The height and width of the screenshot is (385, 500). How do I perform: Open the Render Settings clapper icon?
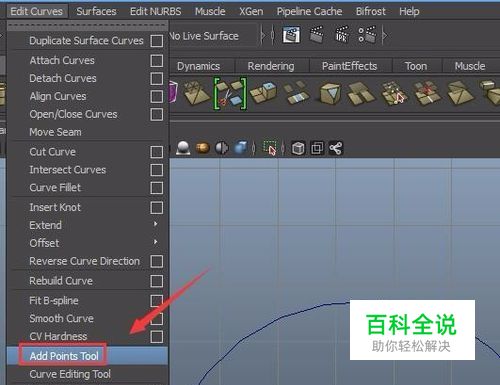pos(367,35)
